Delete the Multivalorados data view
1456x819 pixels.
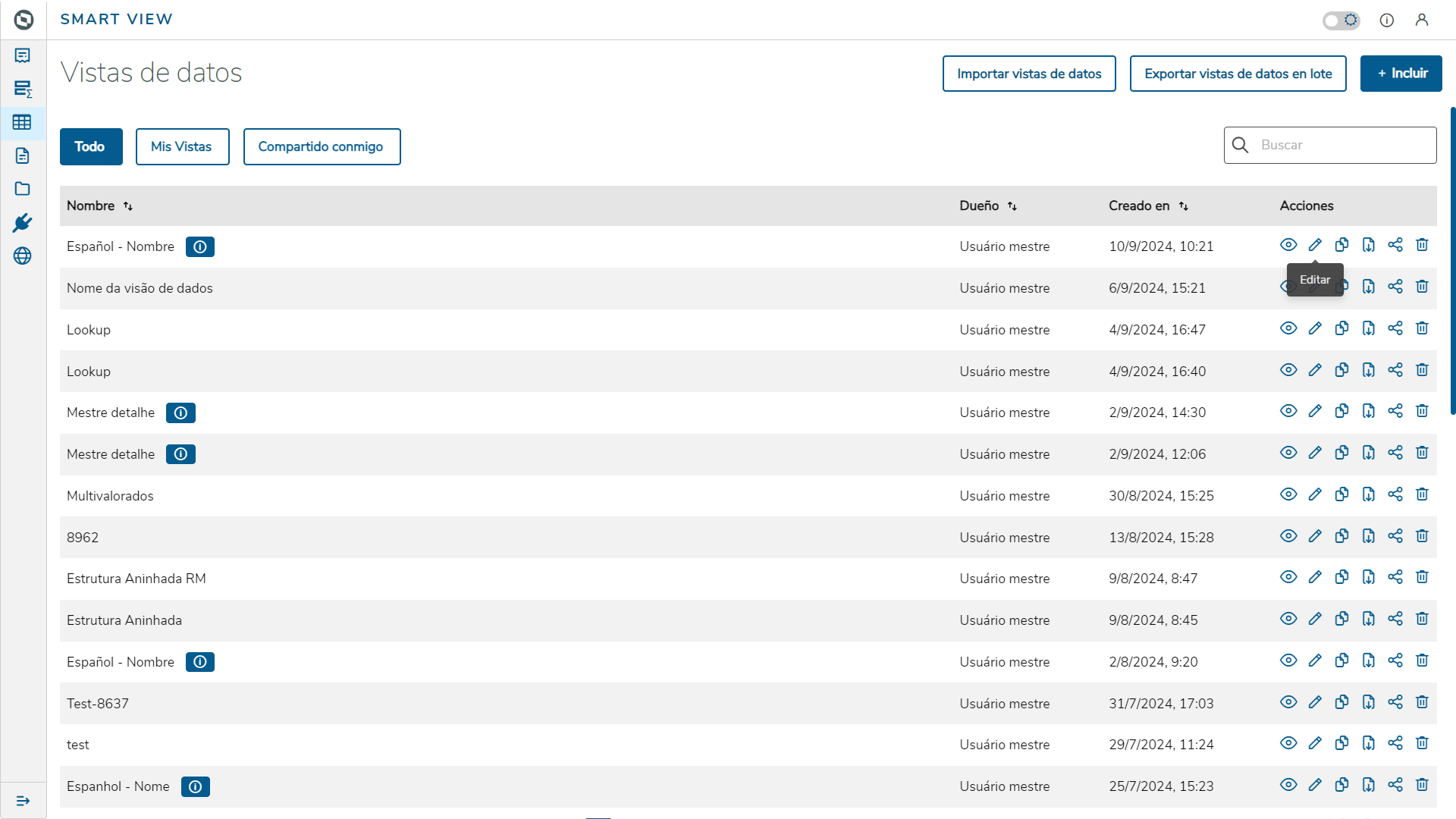click(x=1422, y=494)
